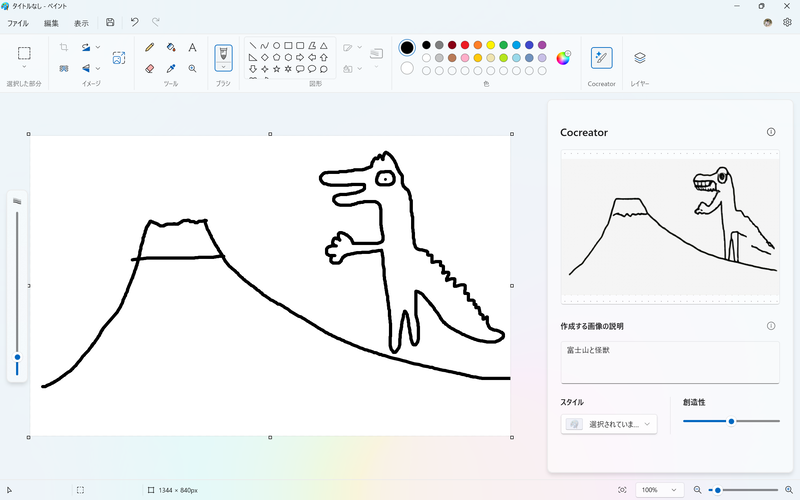Image resolution: width=800 pixels, height=500 pixels.
Task: Select the Line shape
Action: tap(253, 46)
